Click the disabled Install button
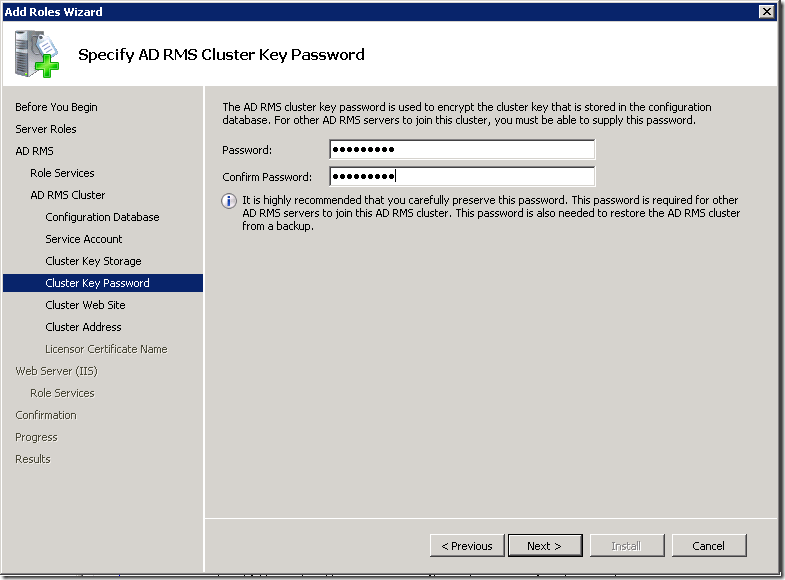Viewport: 785px width, 580px height. point(627,545)
